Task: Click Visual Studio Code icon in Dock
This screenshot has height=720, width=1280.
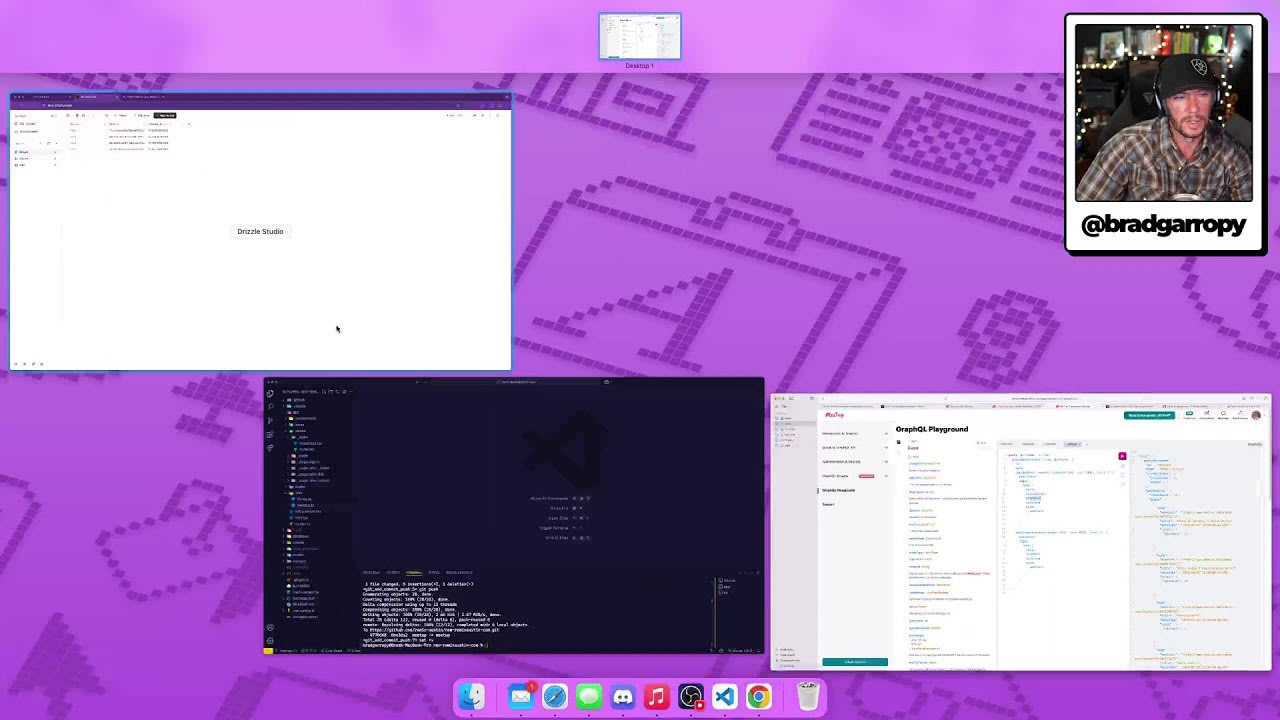Action: click(725, 696)
